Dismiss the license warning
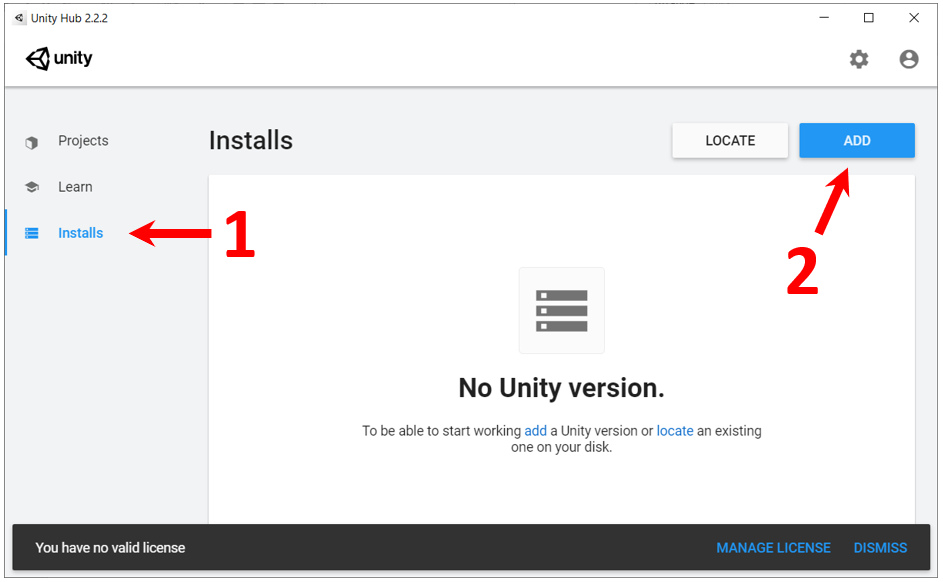This screenshot has height=582, width=943. click(x=880, y=548)
